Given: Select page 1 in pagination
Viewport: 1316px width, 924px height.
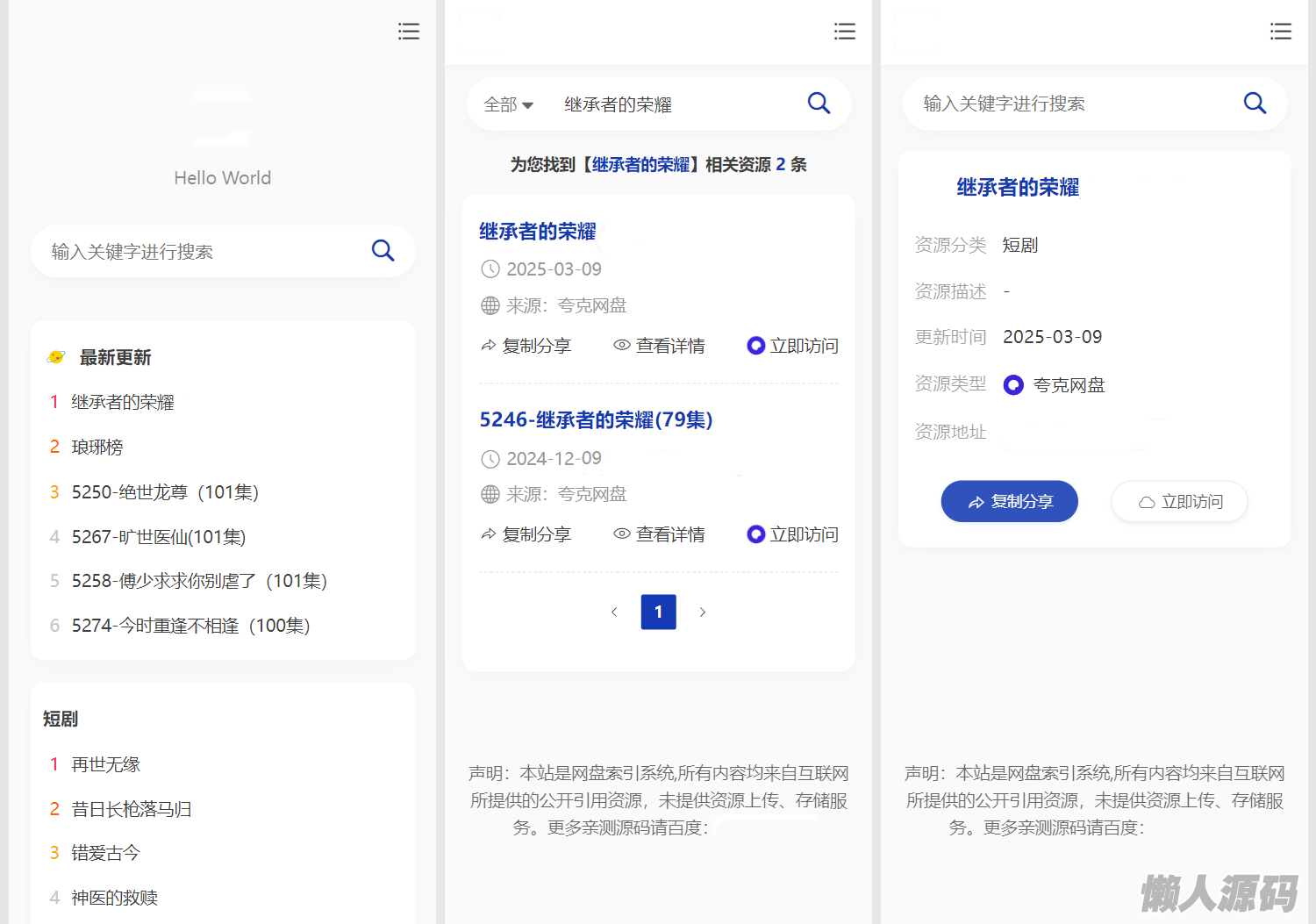Looking at the screenshot, I should click(x=658, y=612).
